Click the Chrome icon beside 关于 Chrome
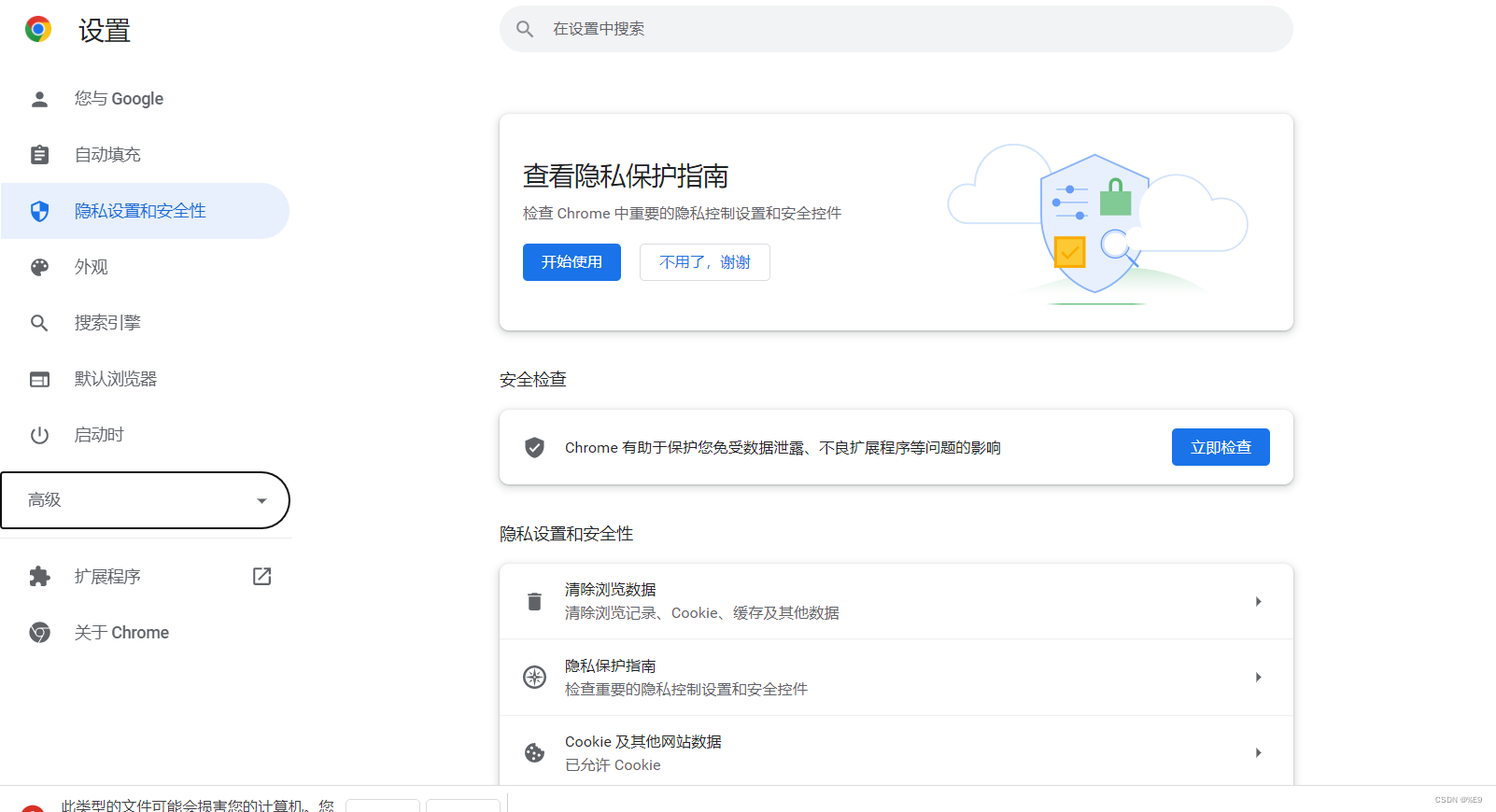1496x812 pixels. point(39,633)
